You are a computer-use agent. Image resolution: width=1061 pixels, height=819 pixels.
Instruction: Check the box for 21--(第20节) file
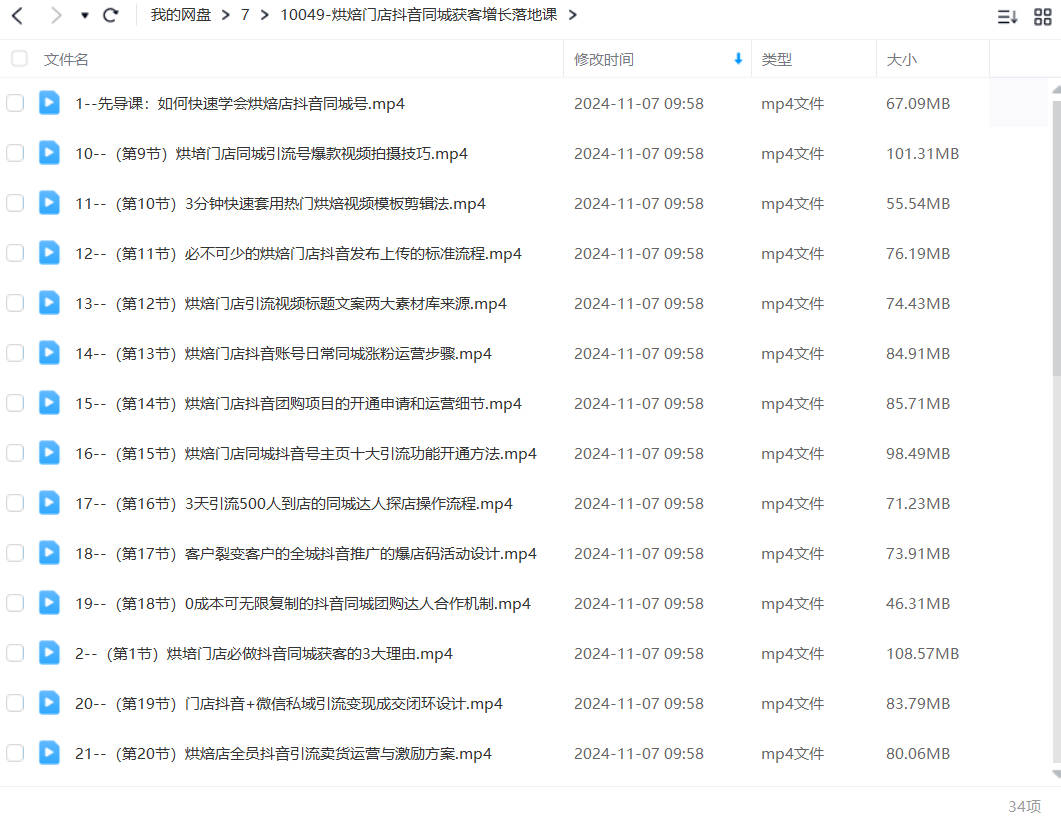[x=15, y=753]
